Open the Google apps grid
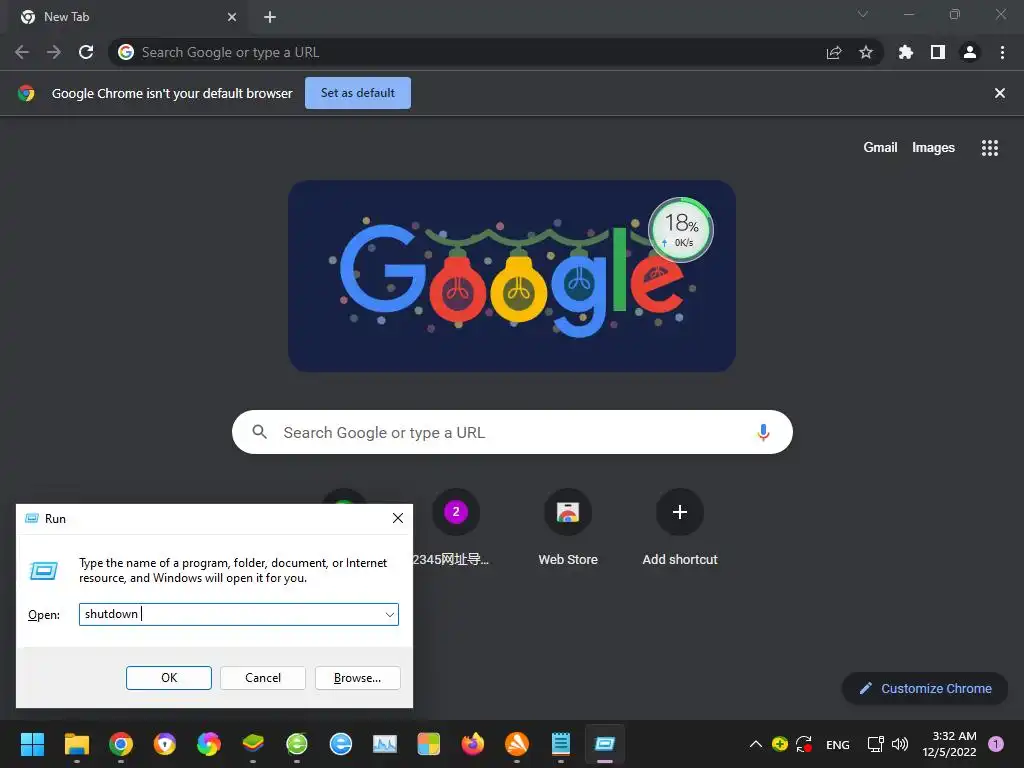The width and height of the screenshot is (1024, 768). (990, 148)
